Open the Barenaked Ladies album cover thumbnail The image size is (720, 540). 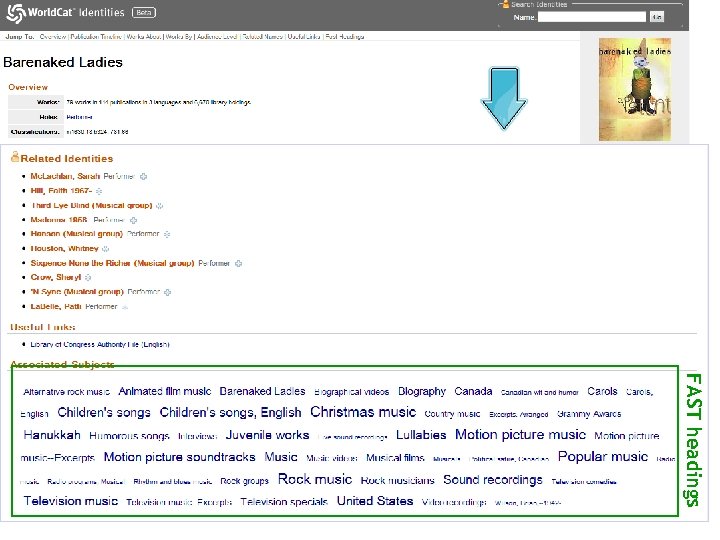[635, 89]
